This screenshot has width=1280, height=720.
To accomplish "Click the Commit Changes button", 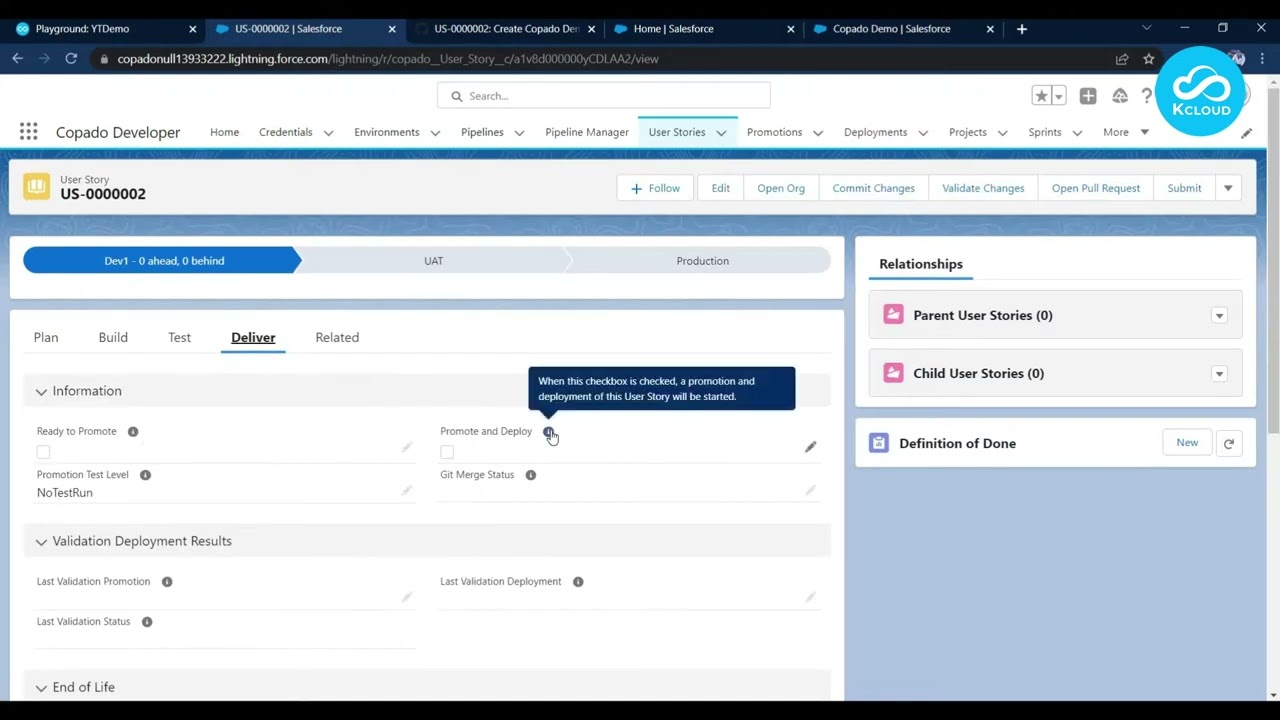I will (x=873, y=188).
